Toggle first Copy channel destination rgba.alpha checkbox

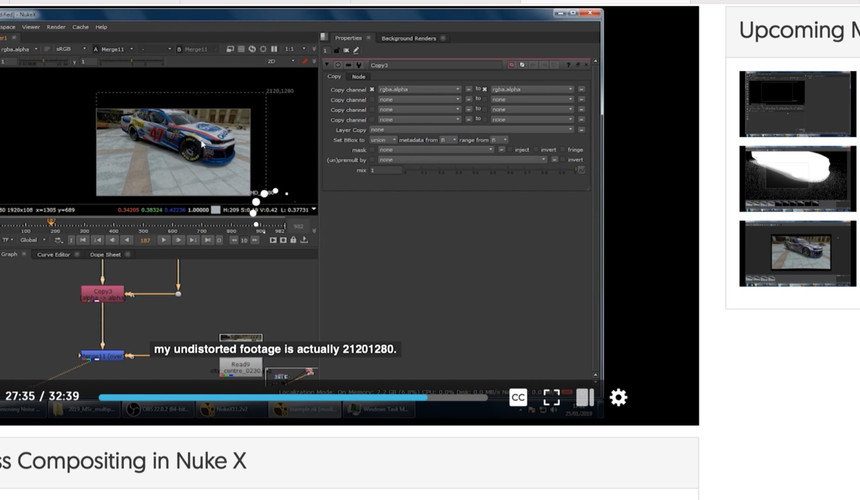(x=485, y=89)
